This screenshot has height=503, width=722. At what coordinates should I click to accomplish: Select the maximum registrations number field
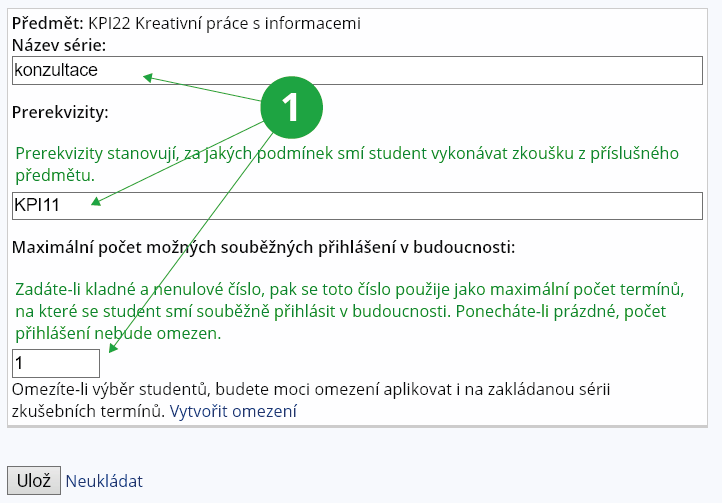click(x=55, y=363)
